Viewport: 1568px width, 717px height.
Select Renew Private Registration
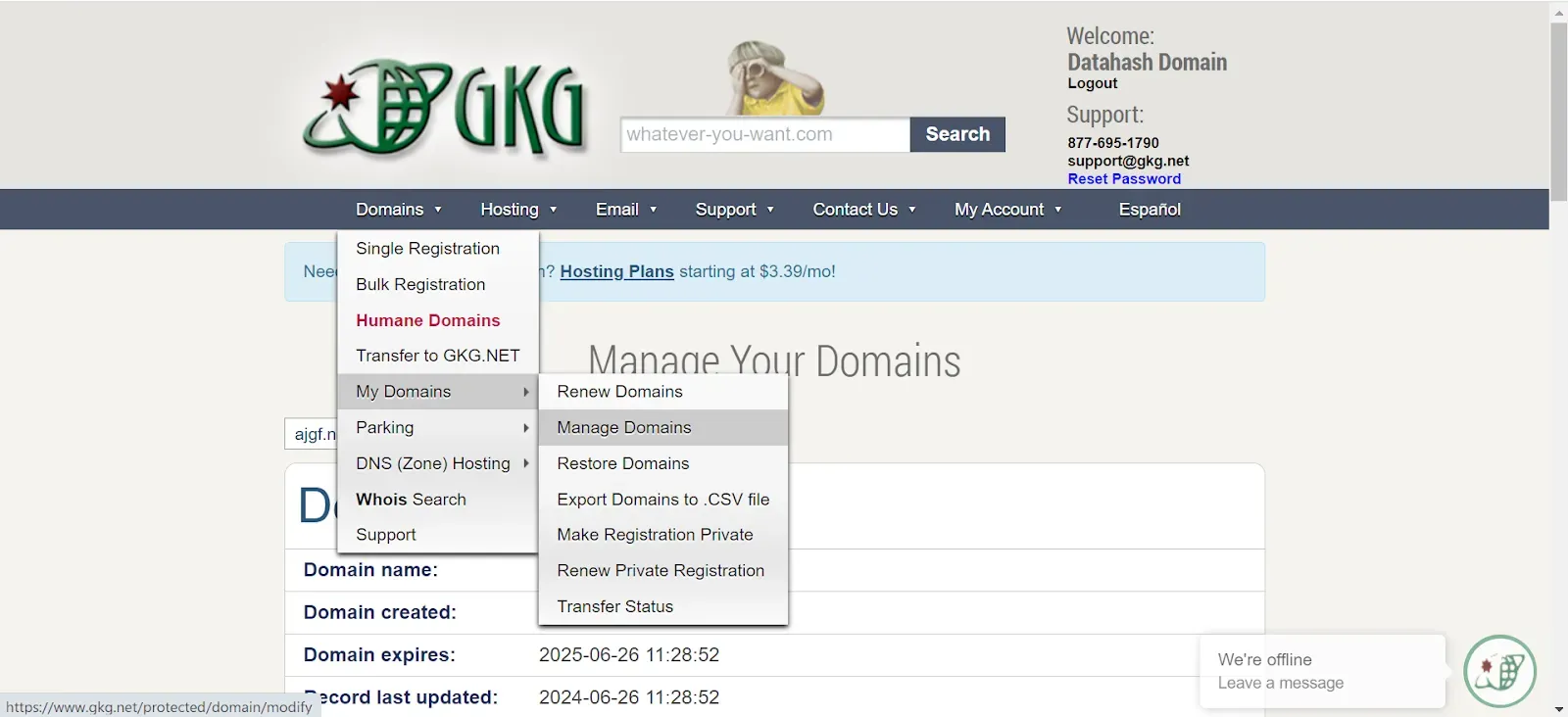(663, 571)
